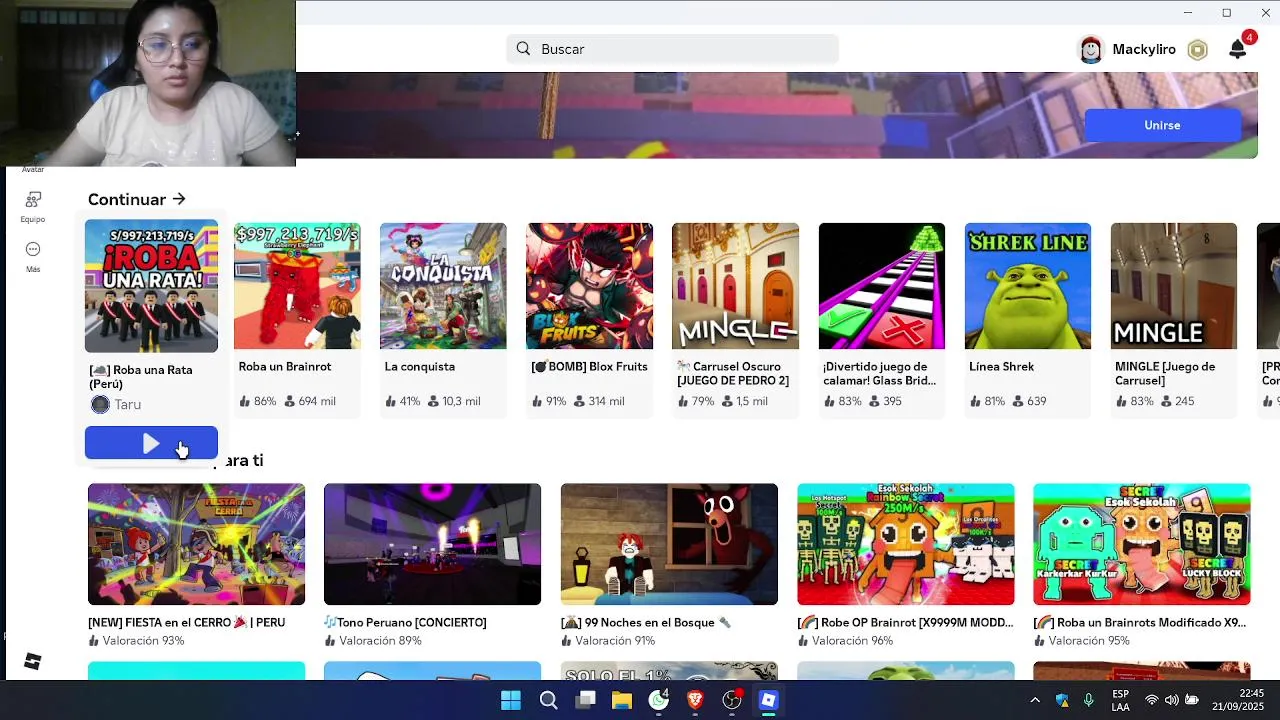
Task: Click 'Valoración 96%' rating text
Action: (x=852, y=641)
